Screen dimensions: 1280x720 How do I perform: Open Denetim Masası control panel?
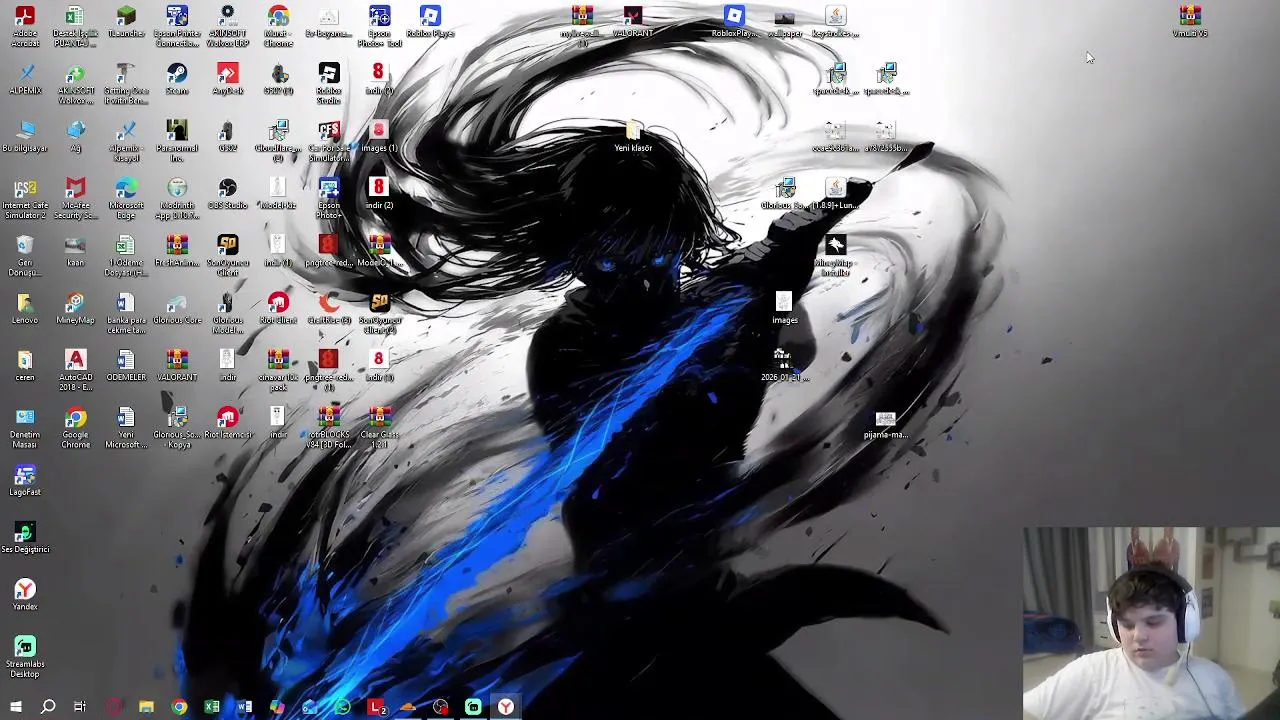click(25, 427)
